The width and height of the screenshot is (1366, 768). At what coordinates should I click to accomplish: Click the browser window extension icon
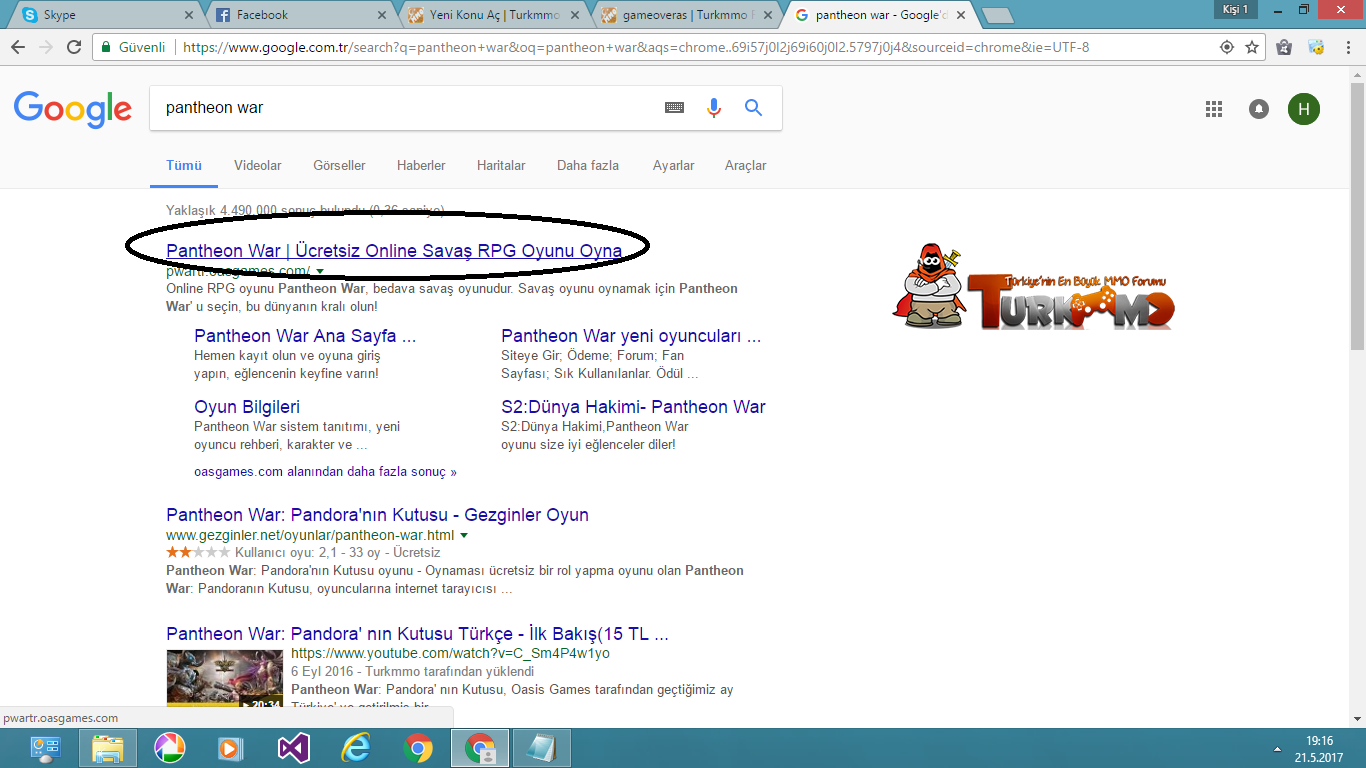[x=1317, y=47]
